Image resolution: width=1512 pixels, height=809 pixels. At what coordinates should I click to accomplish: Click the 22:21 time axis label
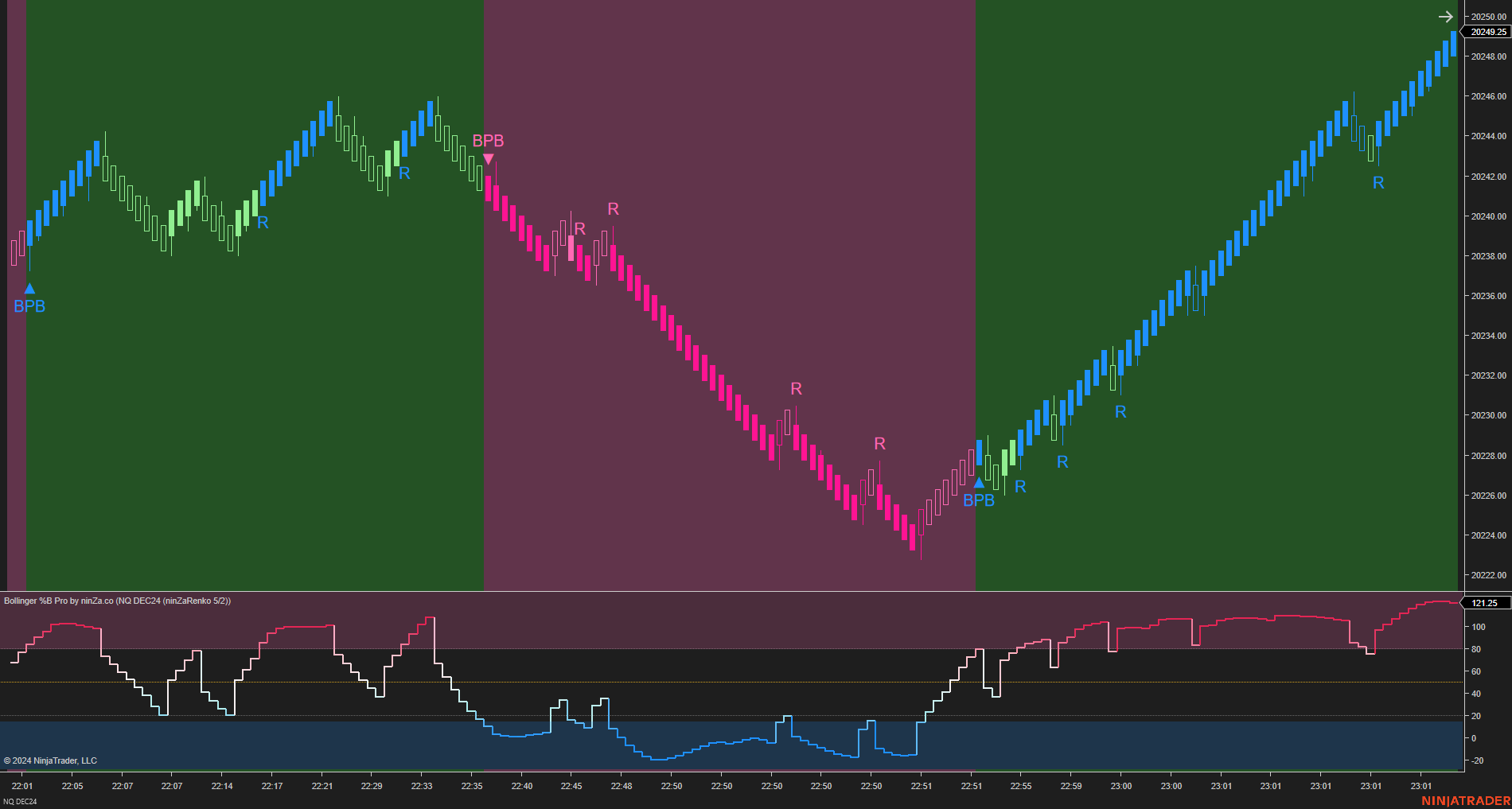coord(322,786)
